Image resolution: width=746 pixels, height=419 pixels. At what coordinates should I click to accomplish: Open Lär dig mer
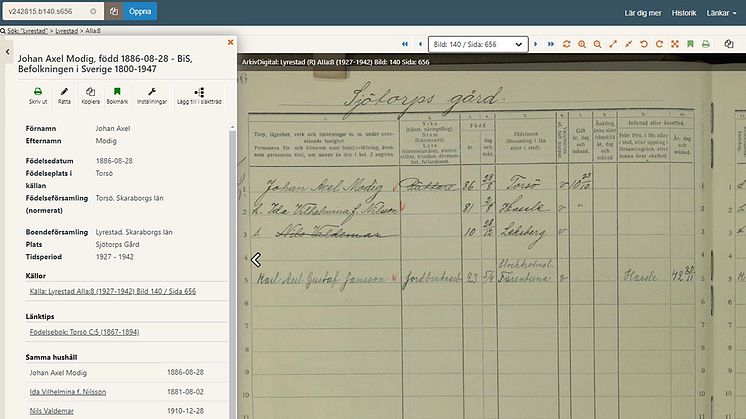tap(643, 13)
